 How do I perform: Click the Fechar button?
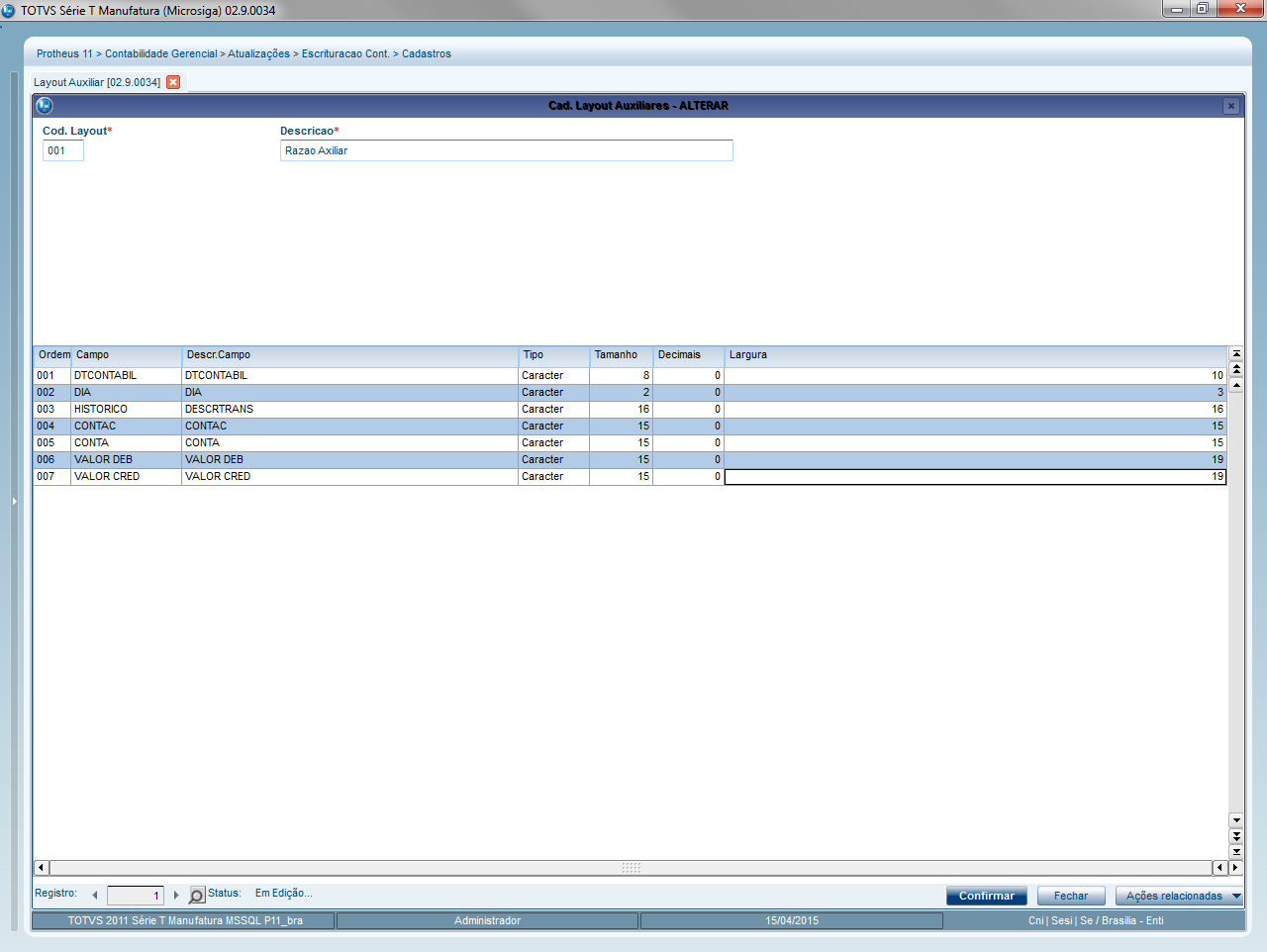click(x=1071, y=896)
